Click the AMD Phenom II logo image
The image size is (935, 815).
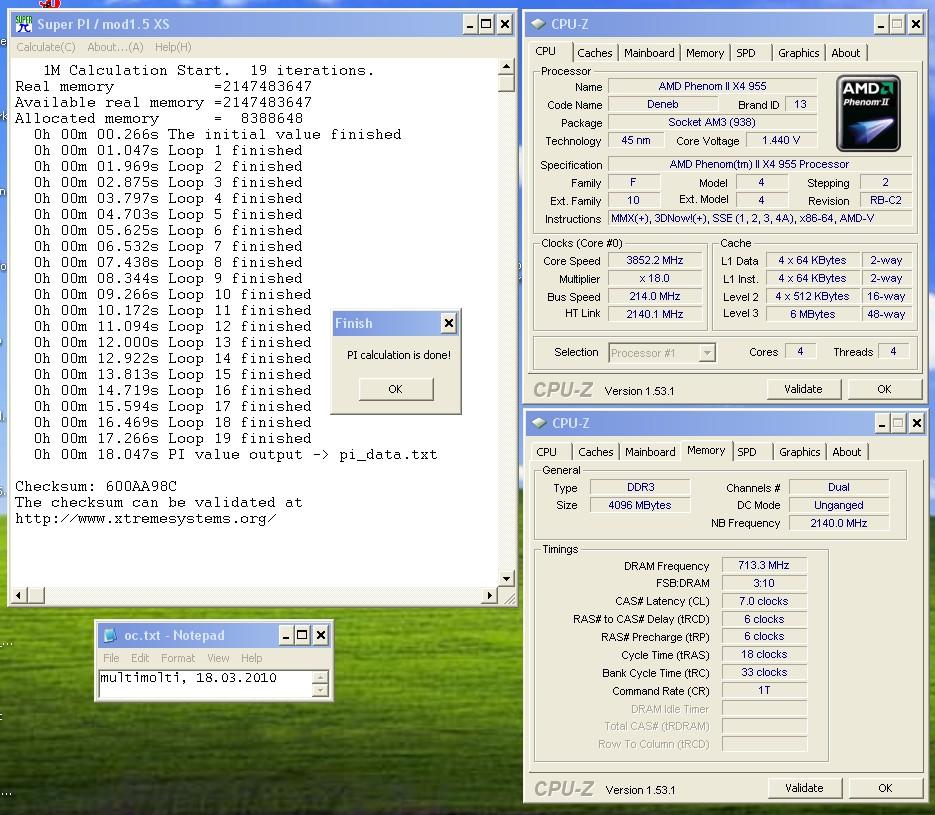pos(868,113)
